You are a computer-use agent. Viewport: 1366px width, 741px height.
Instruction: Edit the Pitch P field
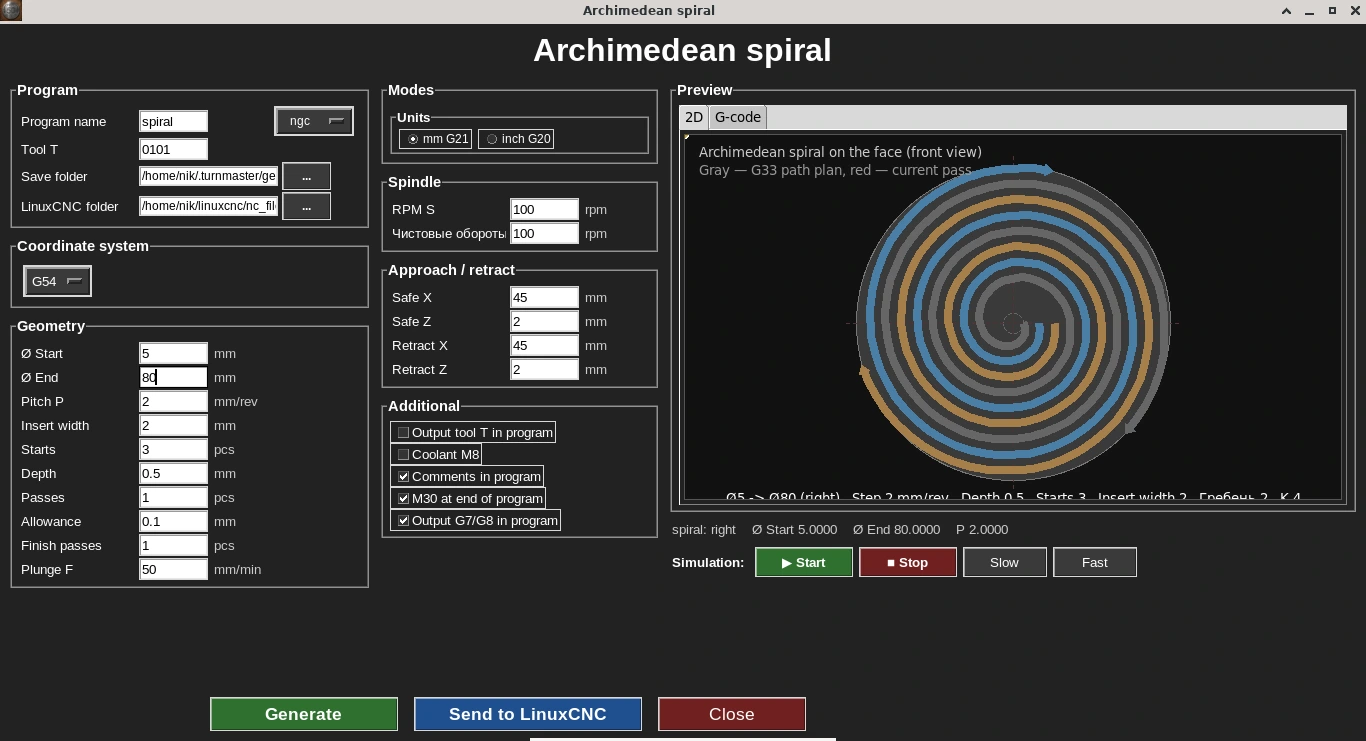point(173,401)
